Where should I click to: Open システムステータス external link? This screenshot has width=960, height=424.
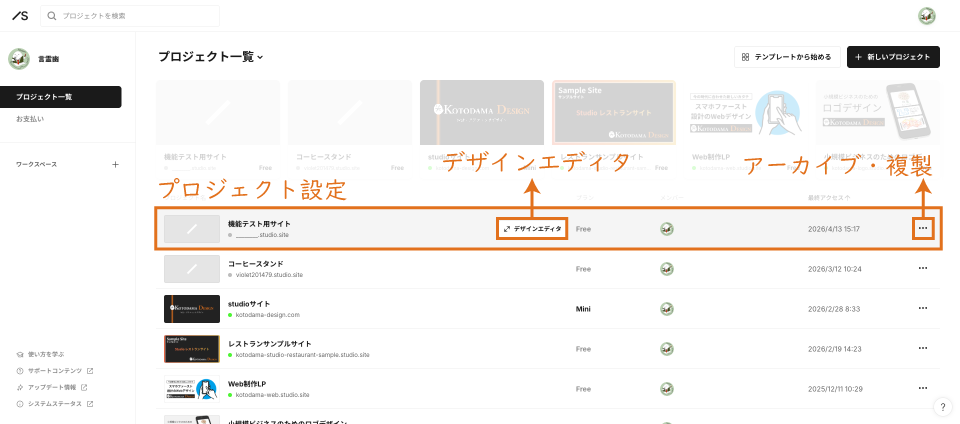pos(55,404)
